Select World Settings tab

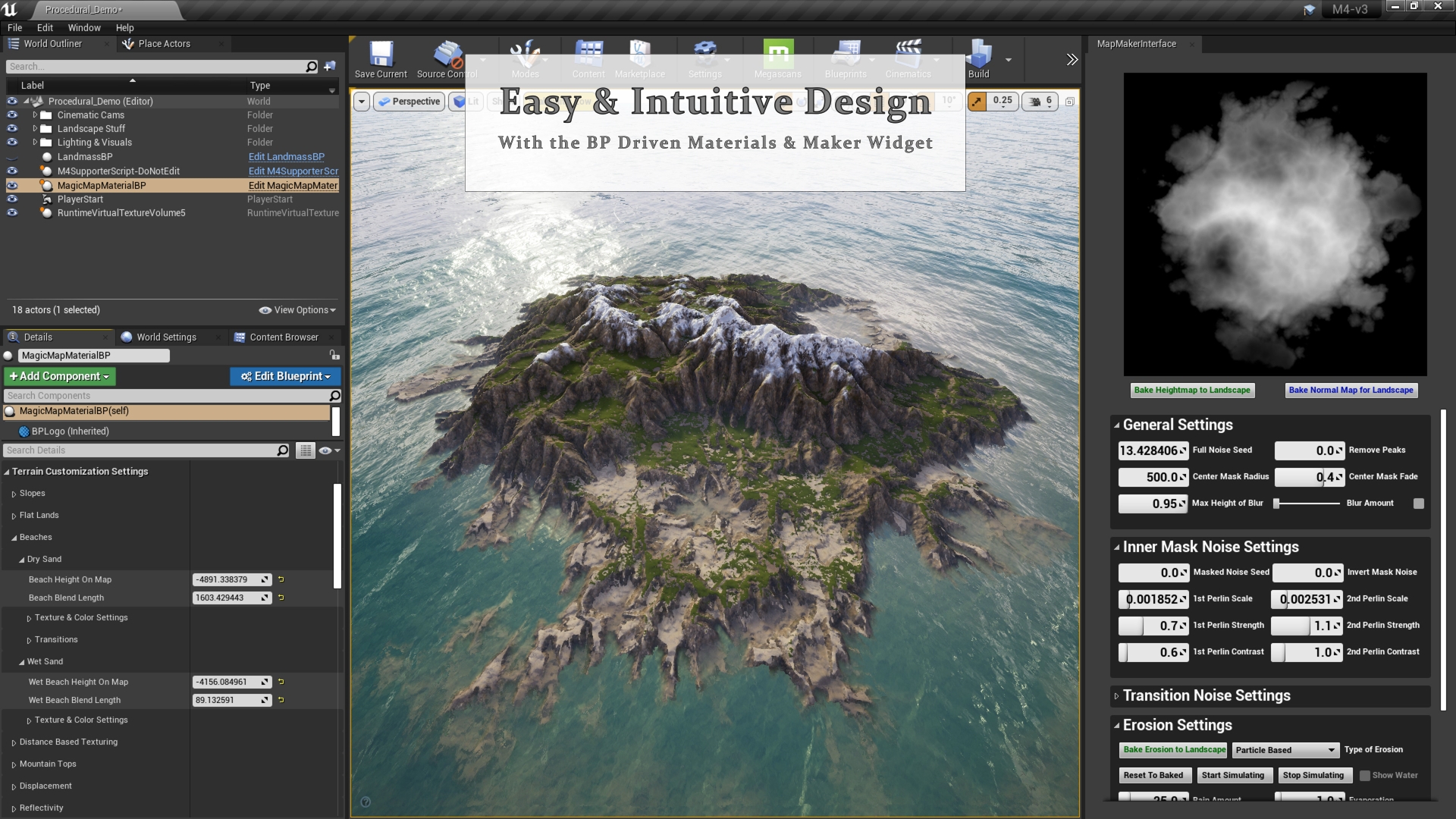coord(166,336)
